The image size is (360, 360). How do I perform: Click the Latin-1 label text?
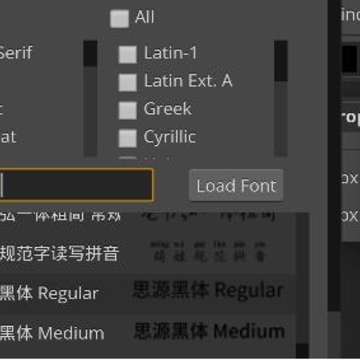[x=170, y=53]
